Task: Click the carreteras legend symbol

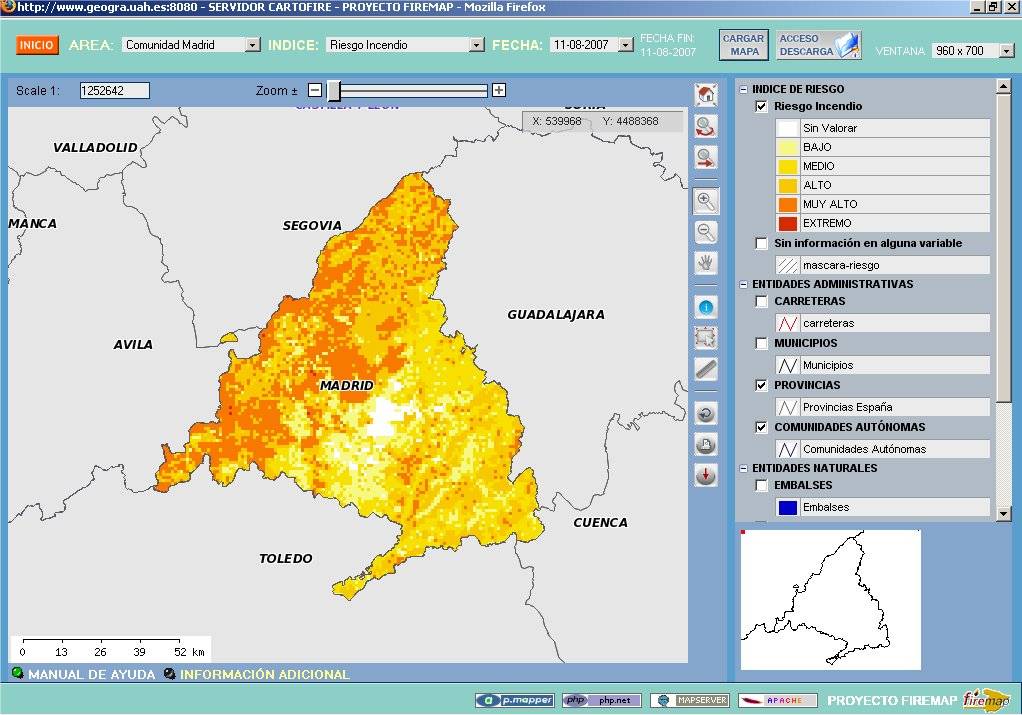Action: click(x=787, y=323)
